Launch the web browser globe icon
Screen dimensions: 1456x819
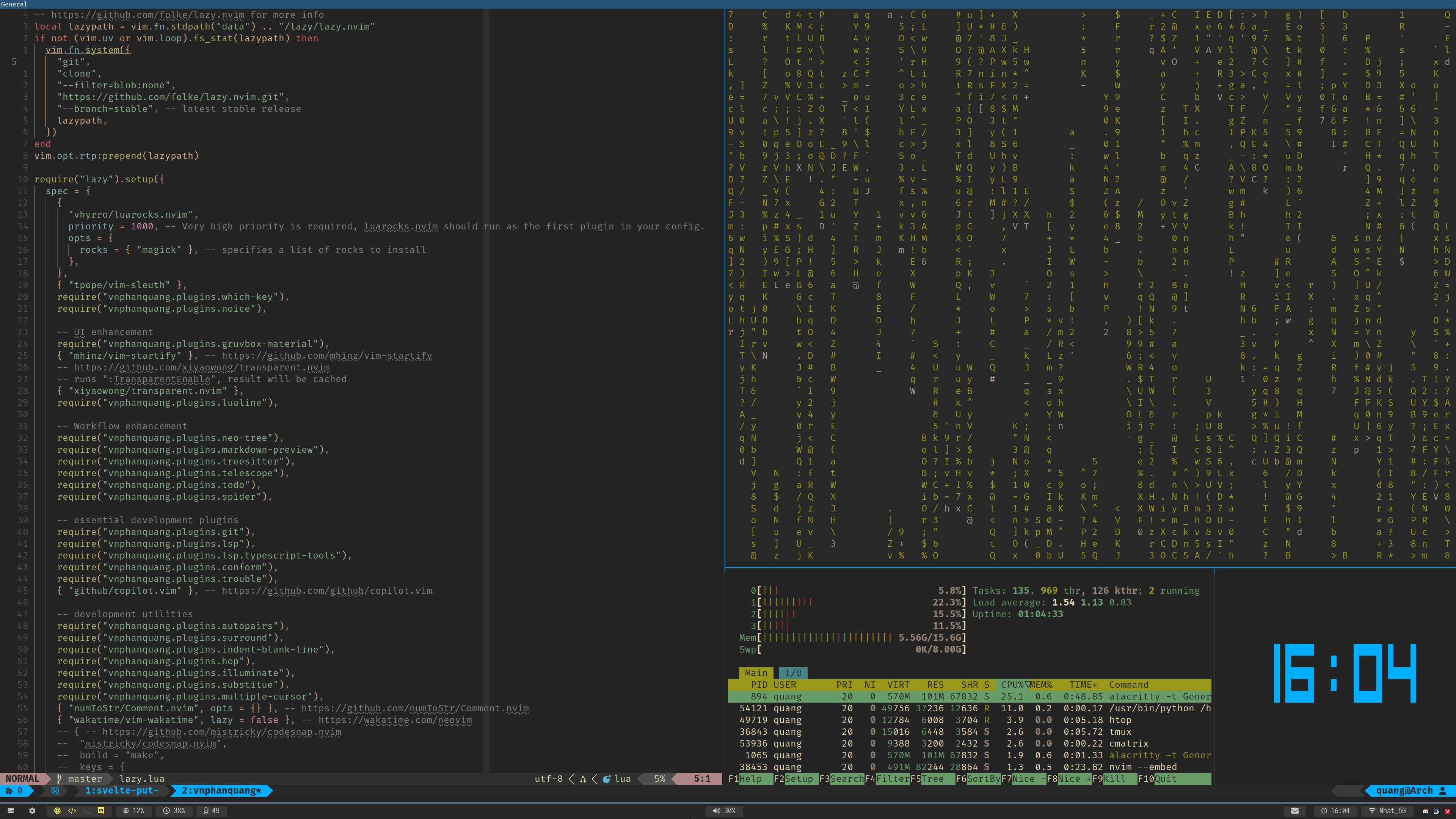(57, 811)
